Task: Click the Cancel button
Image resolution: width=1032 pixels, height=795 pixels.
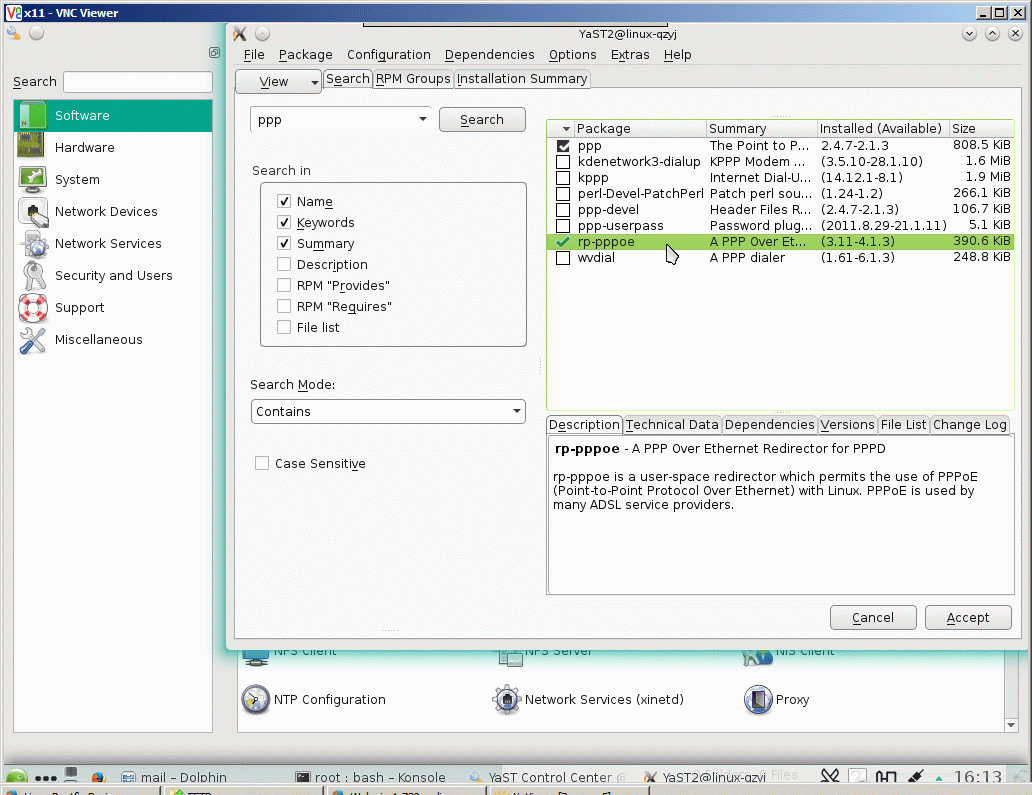Action: (x=873, y=617)
